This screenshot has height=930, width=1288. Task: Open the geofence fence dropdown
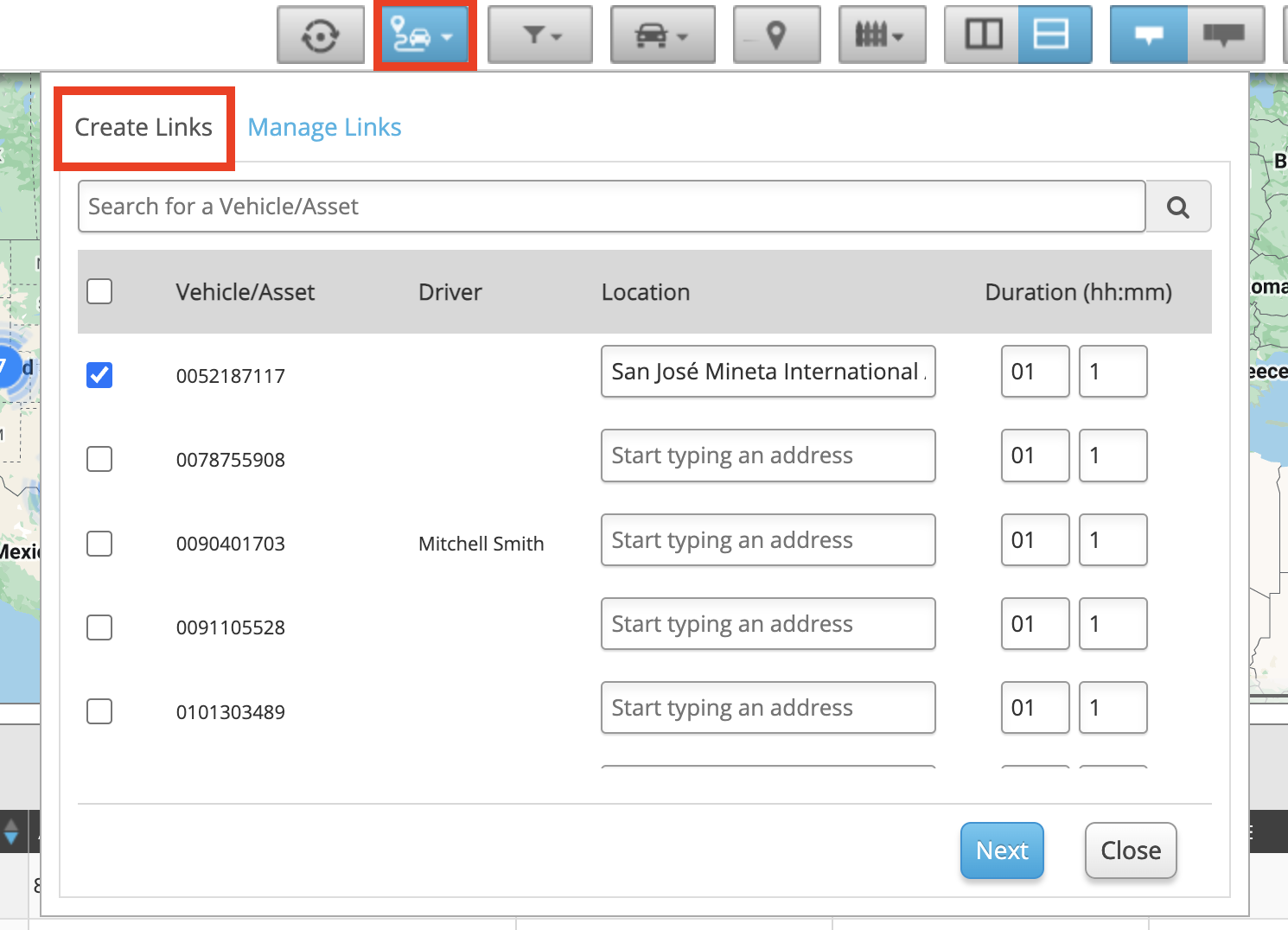click(x=883, y=35)
